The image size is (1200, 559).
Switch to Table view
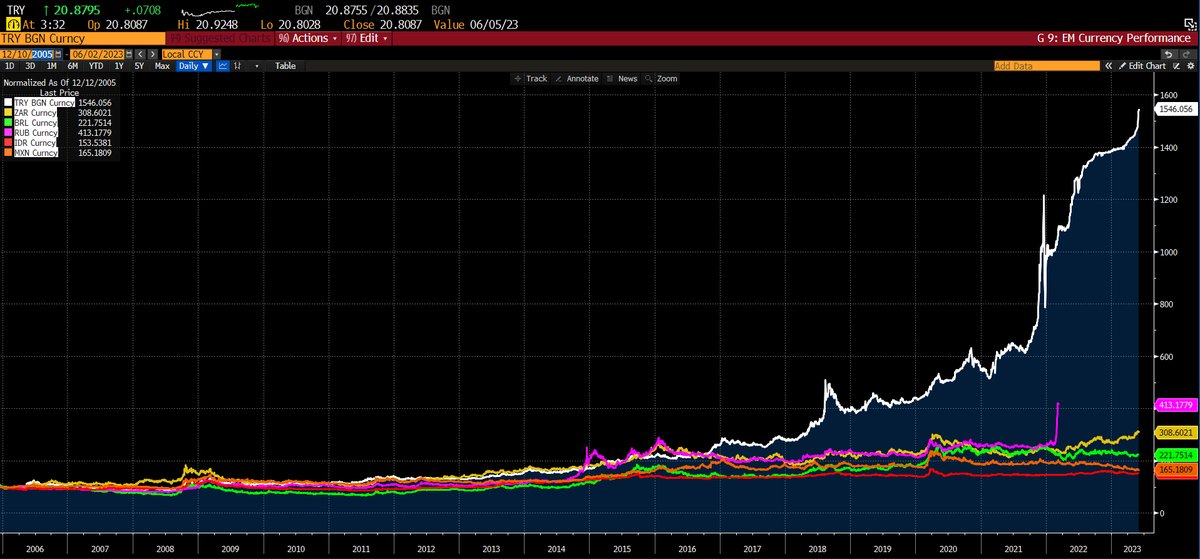click(x=285, y=66)
